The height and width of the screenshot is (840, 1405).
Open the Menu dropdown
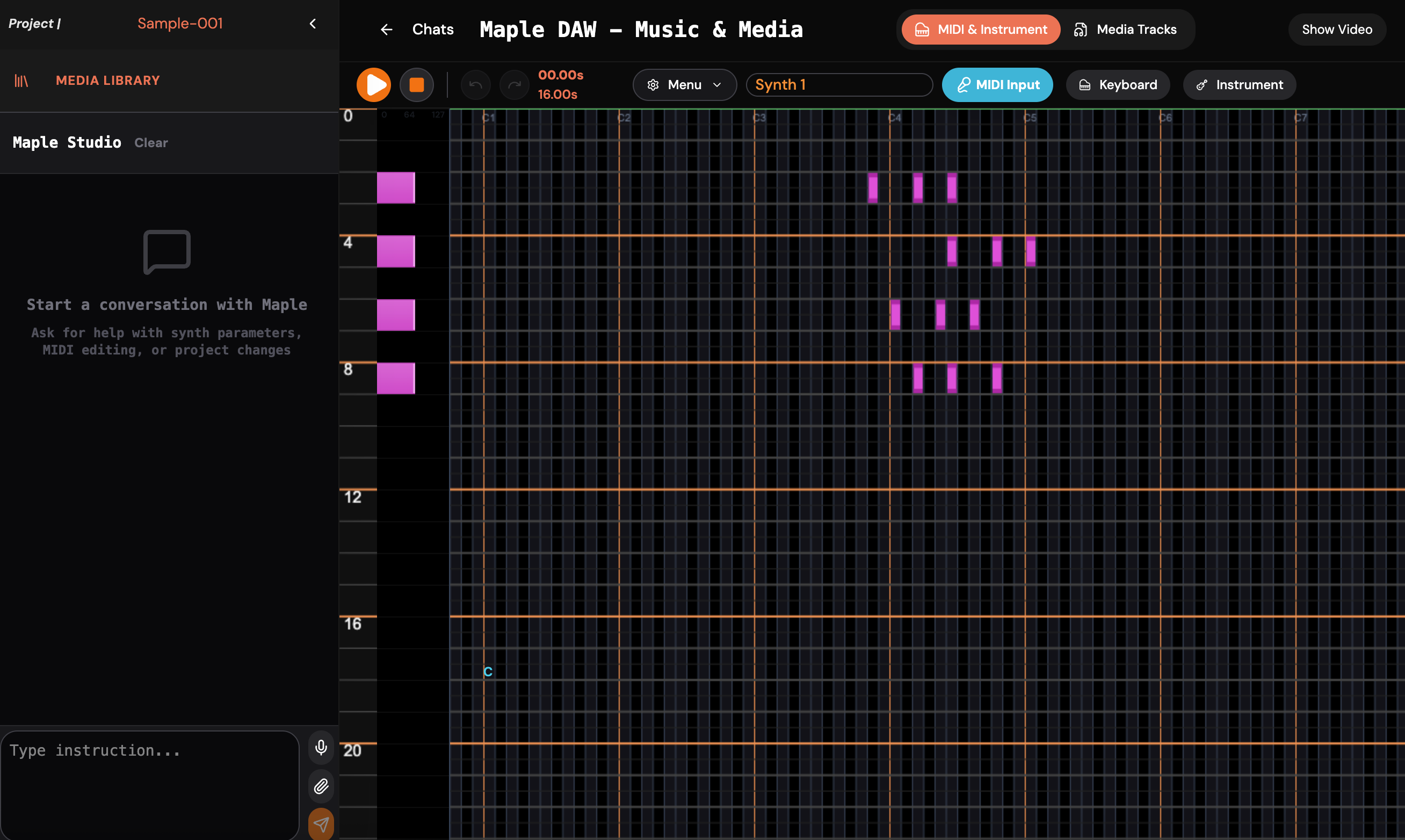[x=684, y=85]
